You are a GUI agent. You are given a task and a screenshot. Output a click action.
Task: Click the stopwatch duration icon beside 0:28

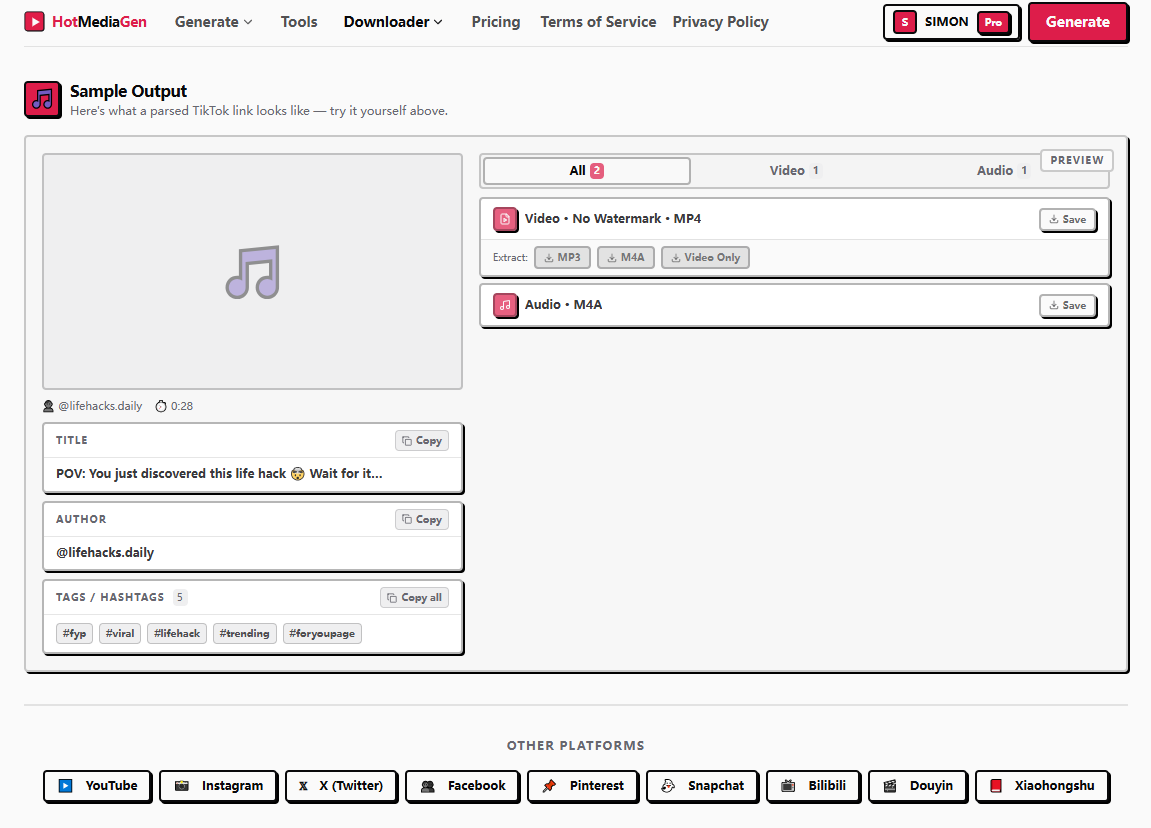click(161, 406)
